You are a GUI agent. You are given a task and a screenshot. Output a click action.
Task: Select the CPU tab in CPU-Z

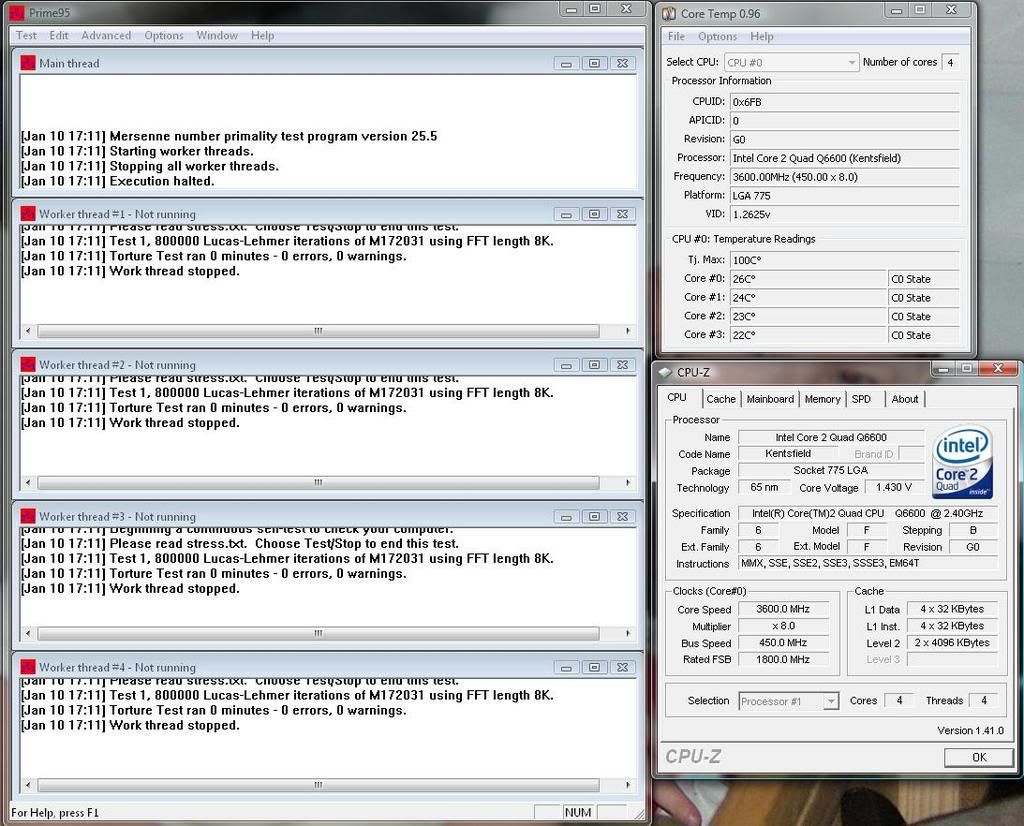click(677, 398)
